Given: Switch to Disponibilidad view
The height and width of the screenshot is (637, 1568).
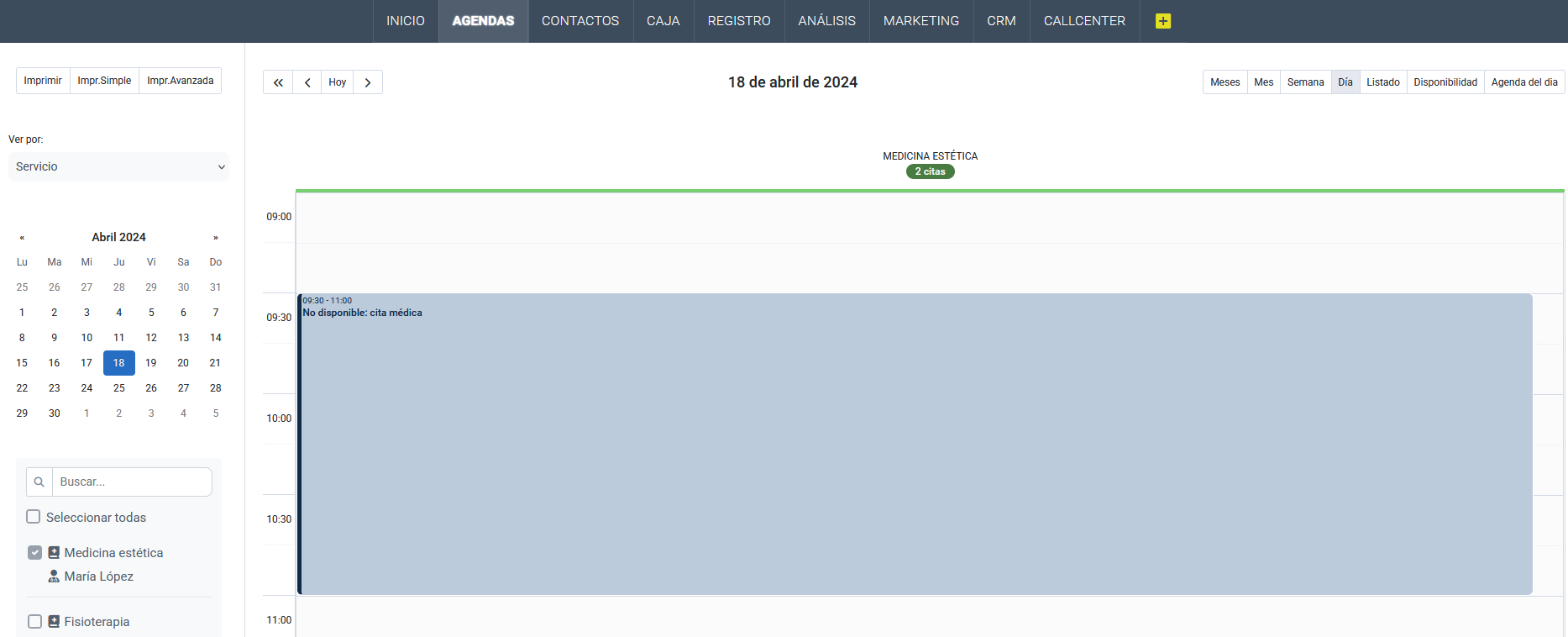Looking at the screenshot, I should click(x=1445, y=82).
